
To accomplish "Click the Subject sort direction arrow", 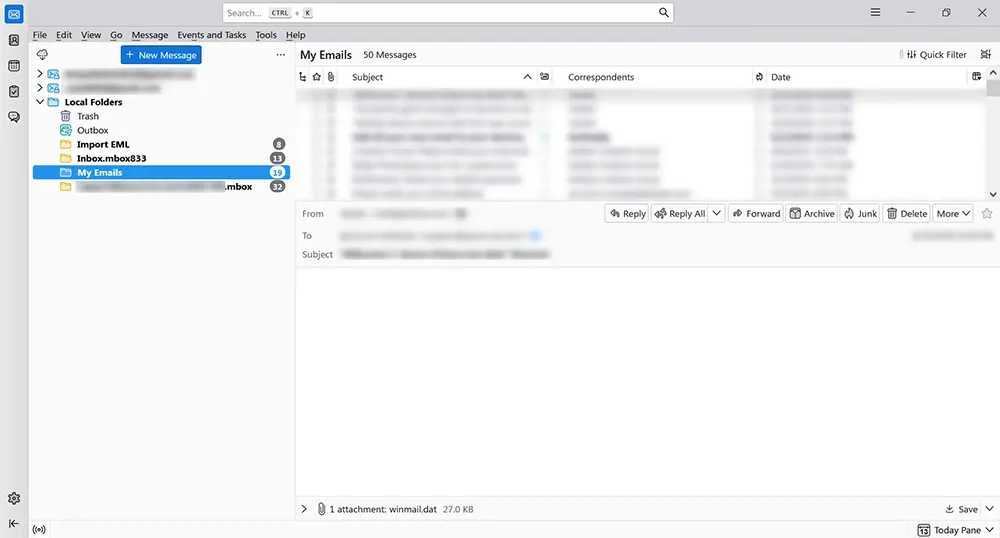I will (x=527, y=77).
